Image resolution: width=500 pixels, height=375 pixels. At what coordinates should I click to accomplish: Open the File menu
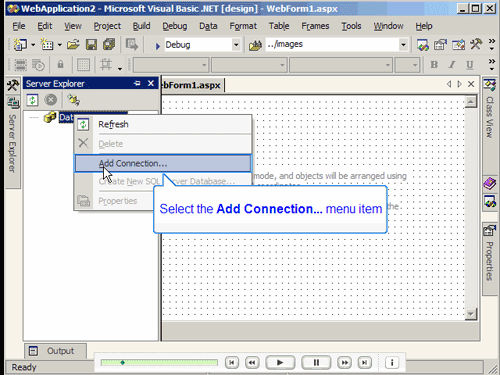point(19,26)
